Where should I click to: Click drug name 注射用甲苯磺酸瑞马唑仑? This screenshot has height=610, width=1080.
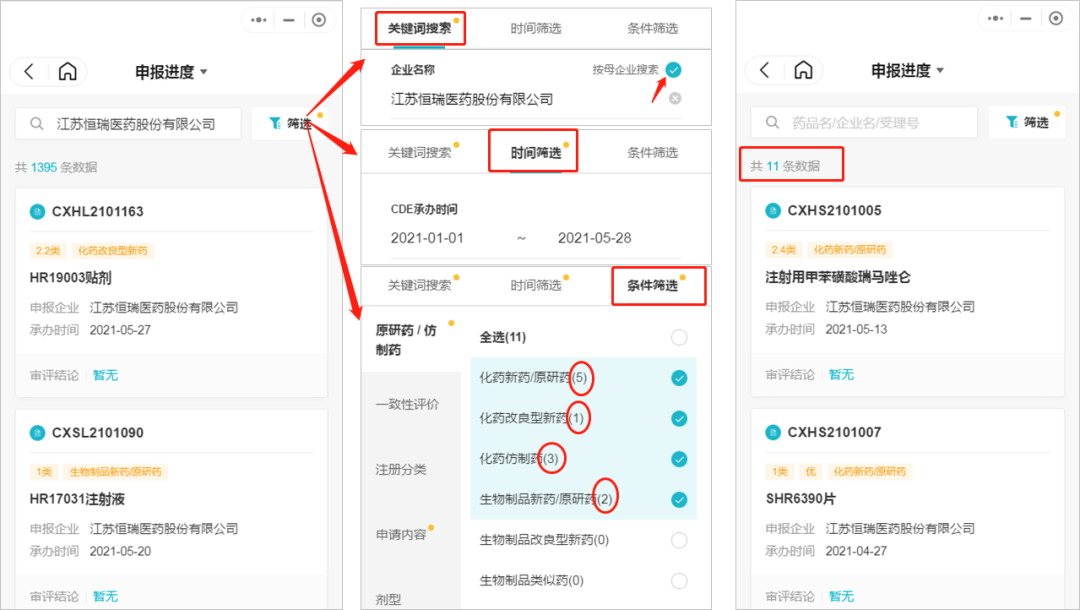click(838, 277)
